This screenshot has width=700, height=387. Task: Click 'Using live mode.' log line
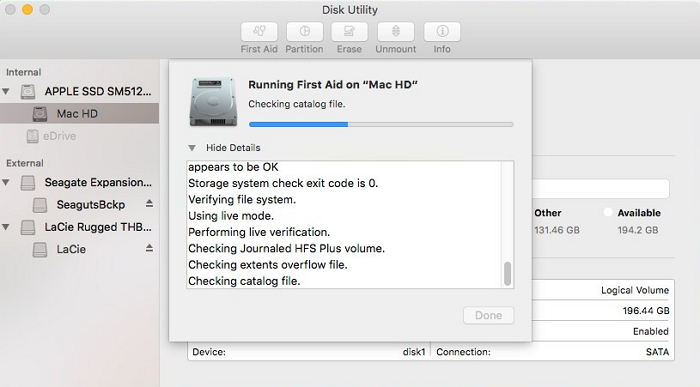tap(231, 216)
